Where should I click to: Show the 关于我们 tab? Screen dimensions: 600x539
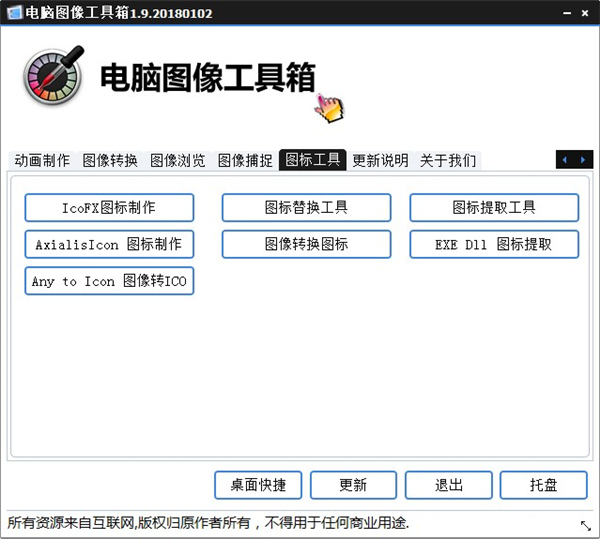(447, 160)
